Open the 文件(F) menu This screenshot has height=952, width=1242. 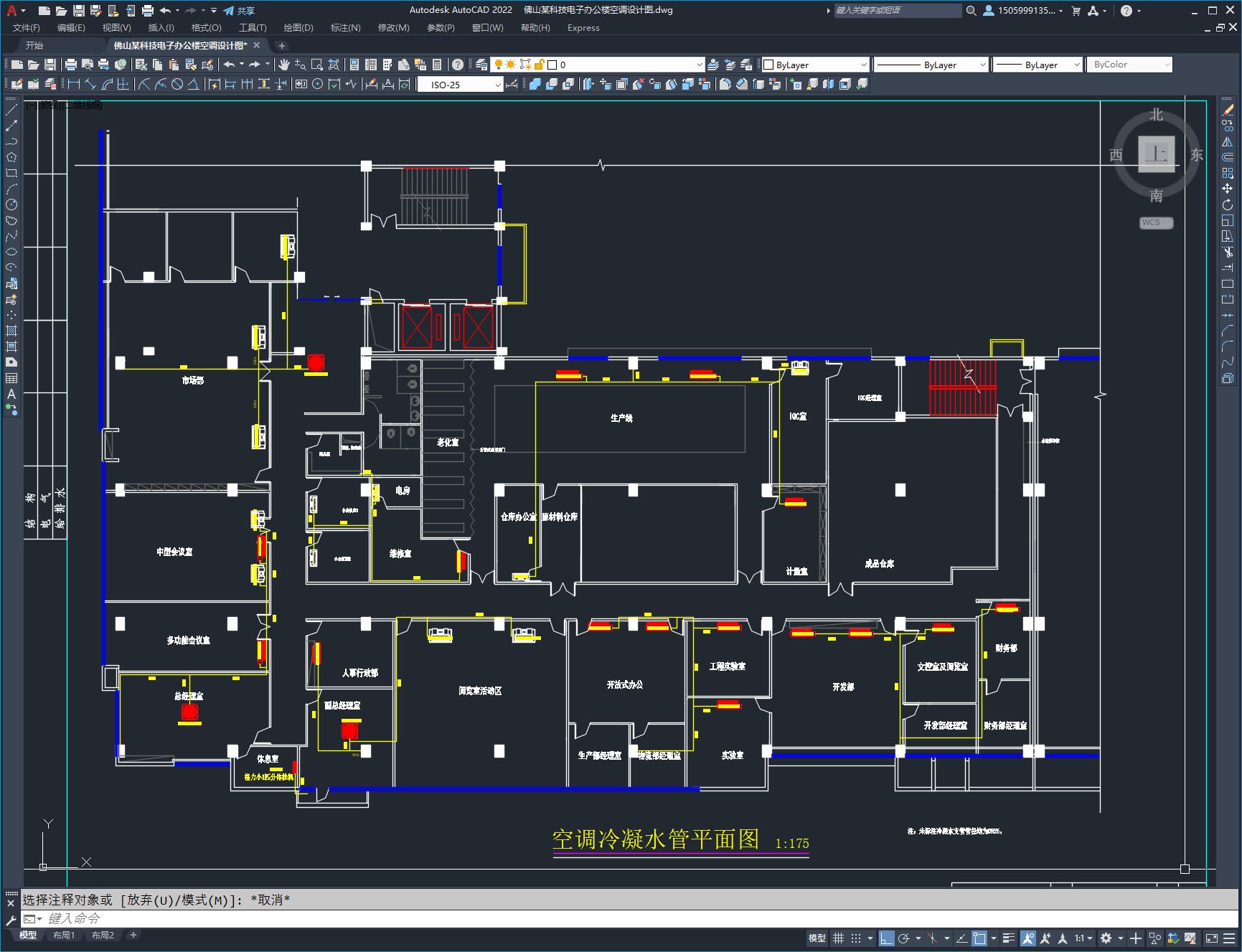tap(27, 28)
